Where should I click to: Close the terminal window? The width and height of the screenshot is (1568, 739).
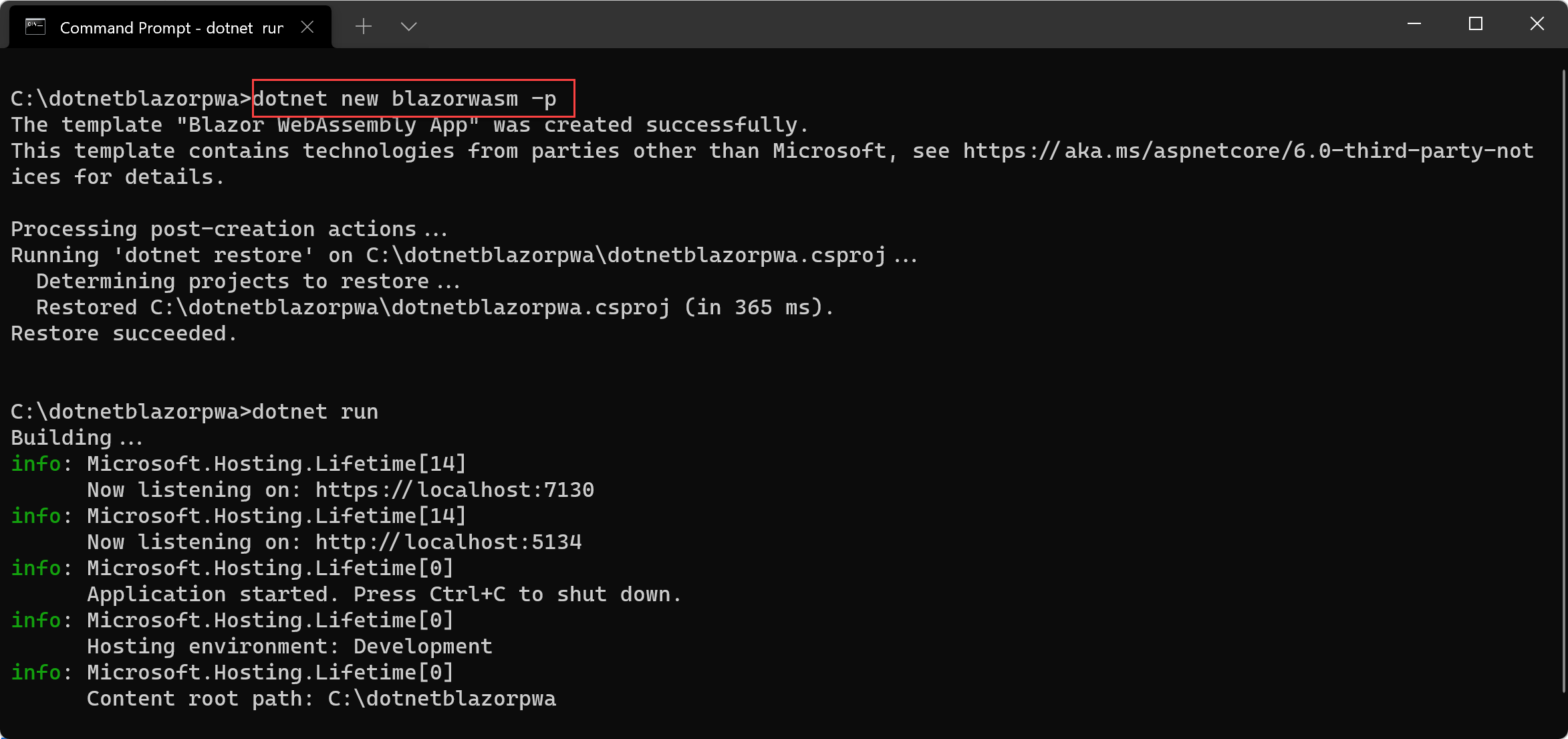(1537, 24)
